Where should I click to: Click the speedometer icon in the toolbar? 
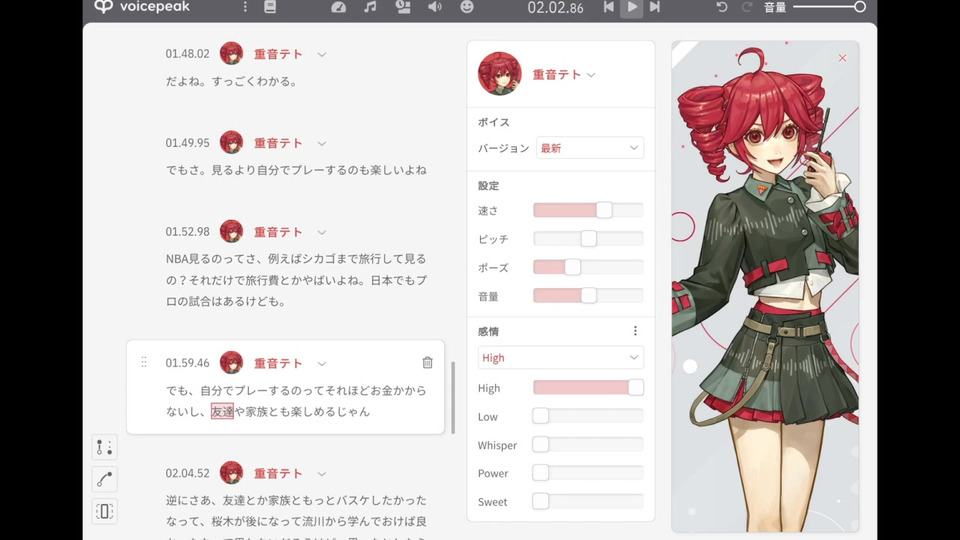(339, 7)
